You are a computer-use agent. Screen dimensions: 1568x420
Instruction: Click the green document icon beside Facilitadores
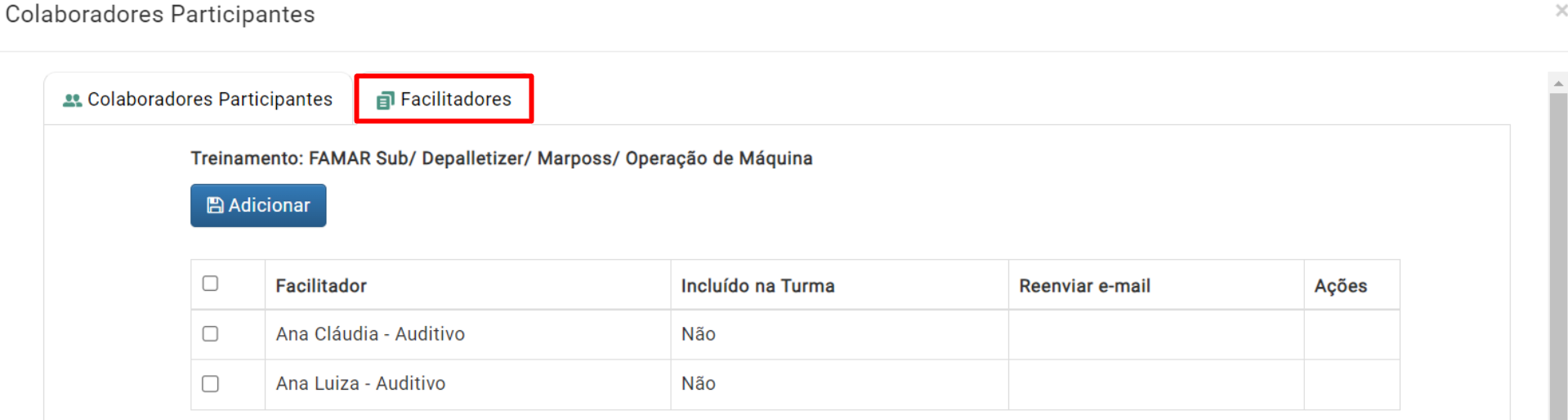[385, 100]
